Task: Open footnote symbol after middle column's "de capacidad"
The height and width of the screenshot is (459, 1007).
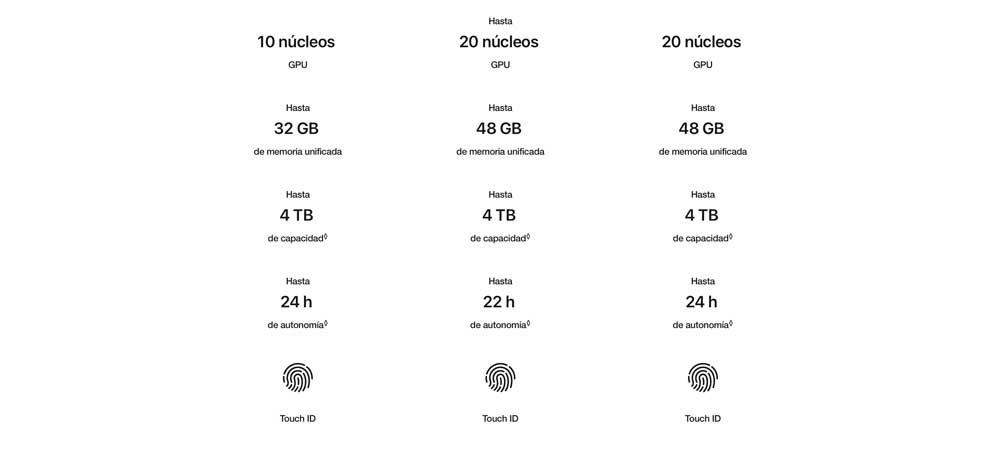Action: (528, 236)
